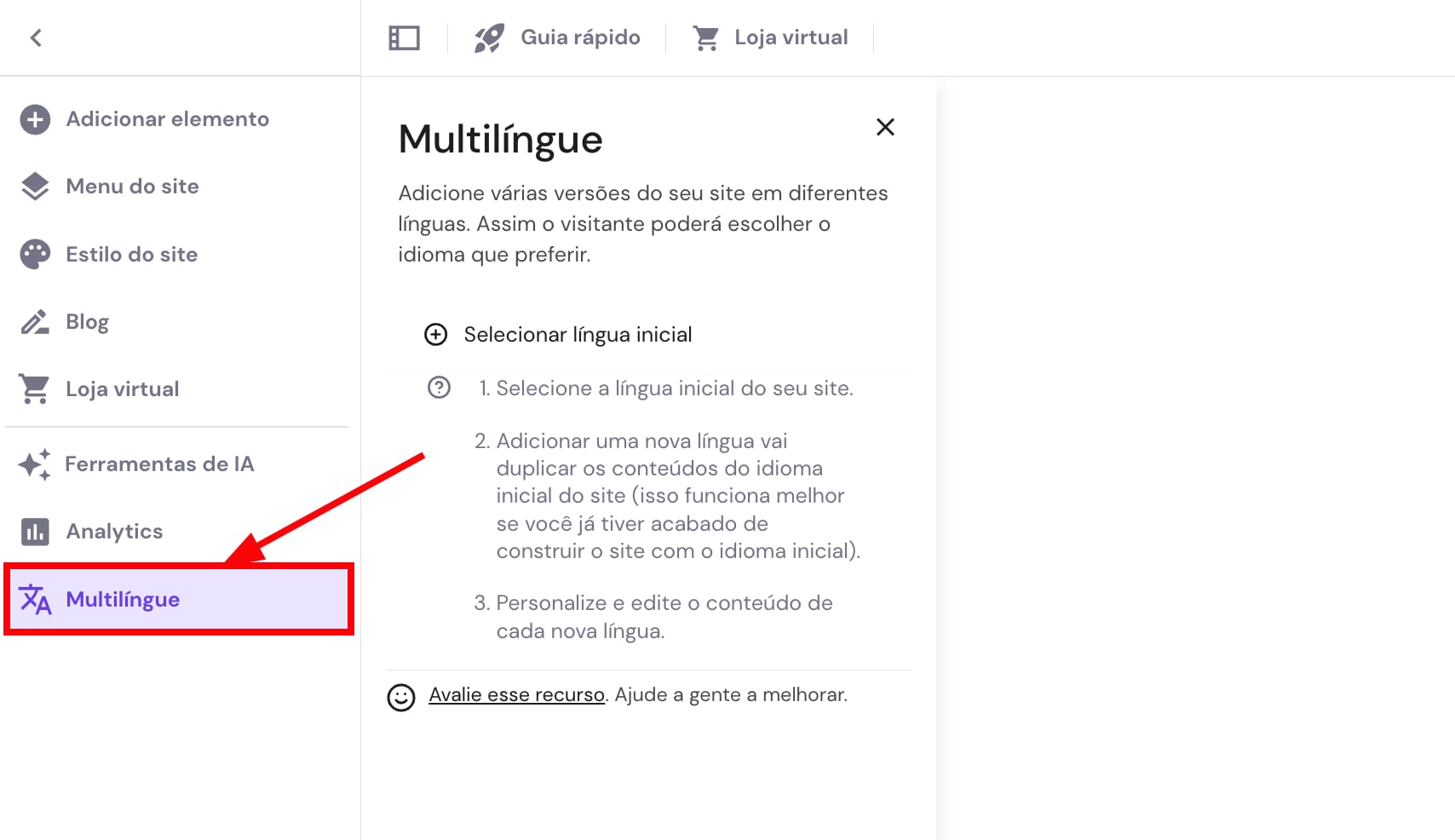Open Loja virtual from the top toolbar
Viewport: 1455px width, 840px height.
(x=791, y=37)
